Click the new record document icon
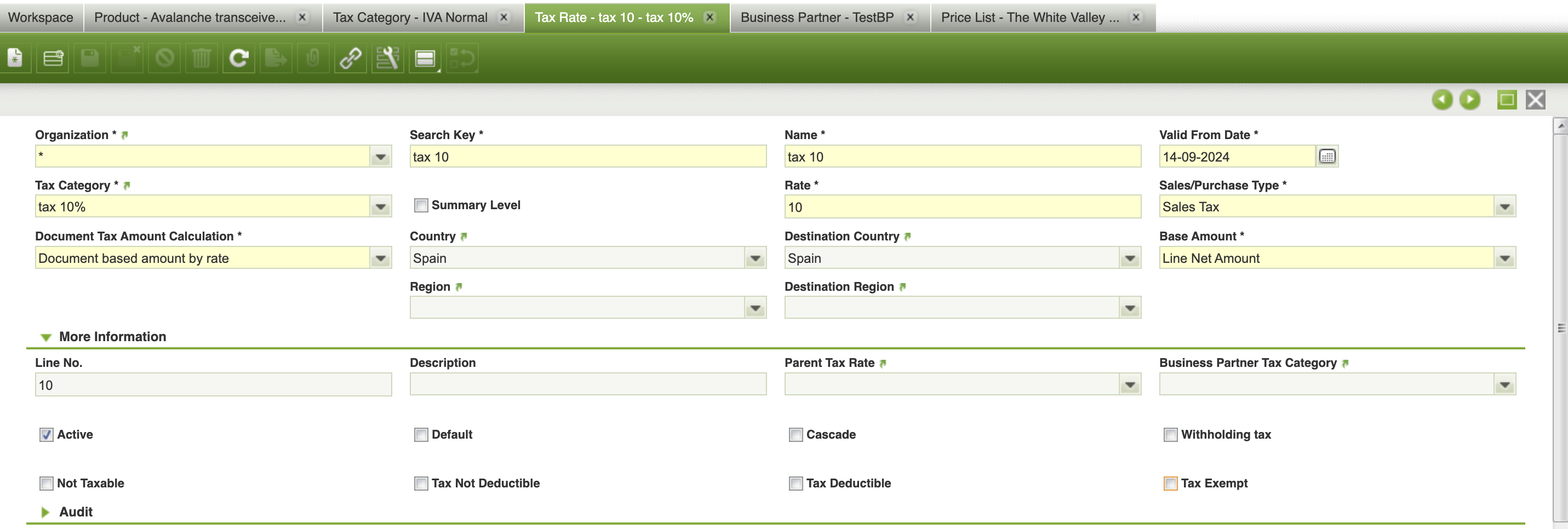The height and width of the screenshot is (529, 1568). point(15,59)
